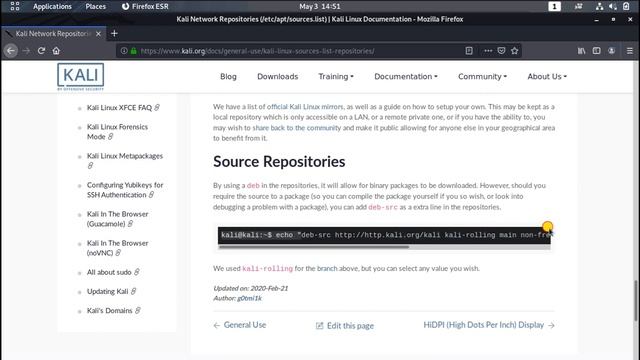Click workspace indicator number 1
Viewport: 640px width, 360px height.
[x=554, y=6]
